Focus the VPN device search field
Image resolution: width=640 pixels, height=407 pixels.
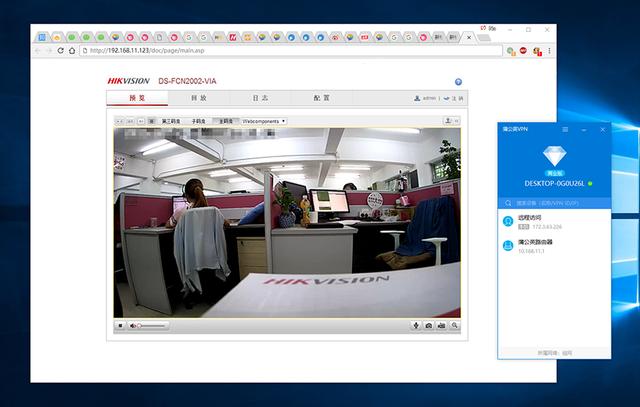click(554, 203)
